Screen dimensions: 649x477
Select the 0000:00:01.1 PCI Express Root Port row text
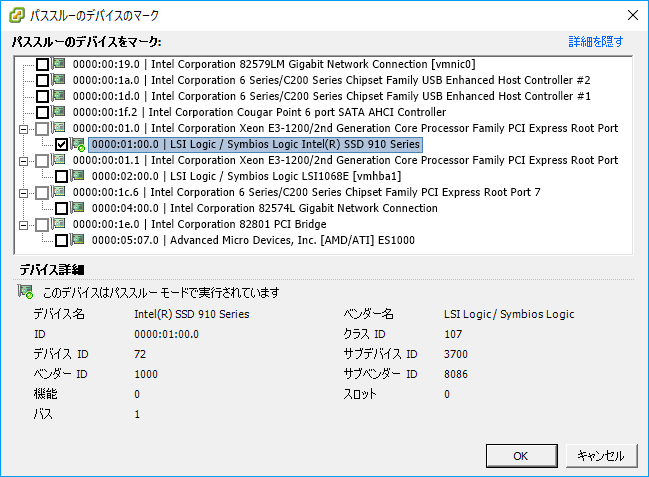pos(346,160)
